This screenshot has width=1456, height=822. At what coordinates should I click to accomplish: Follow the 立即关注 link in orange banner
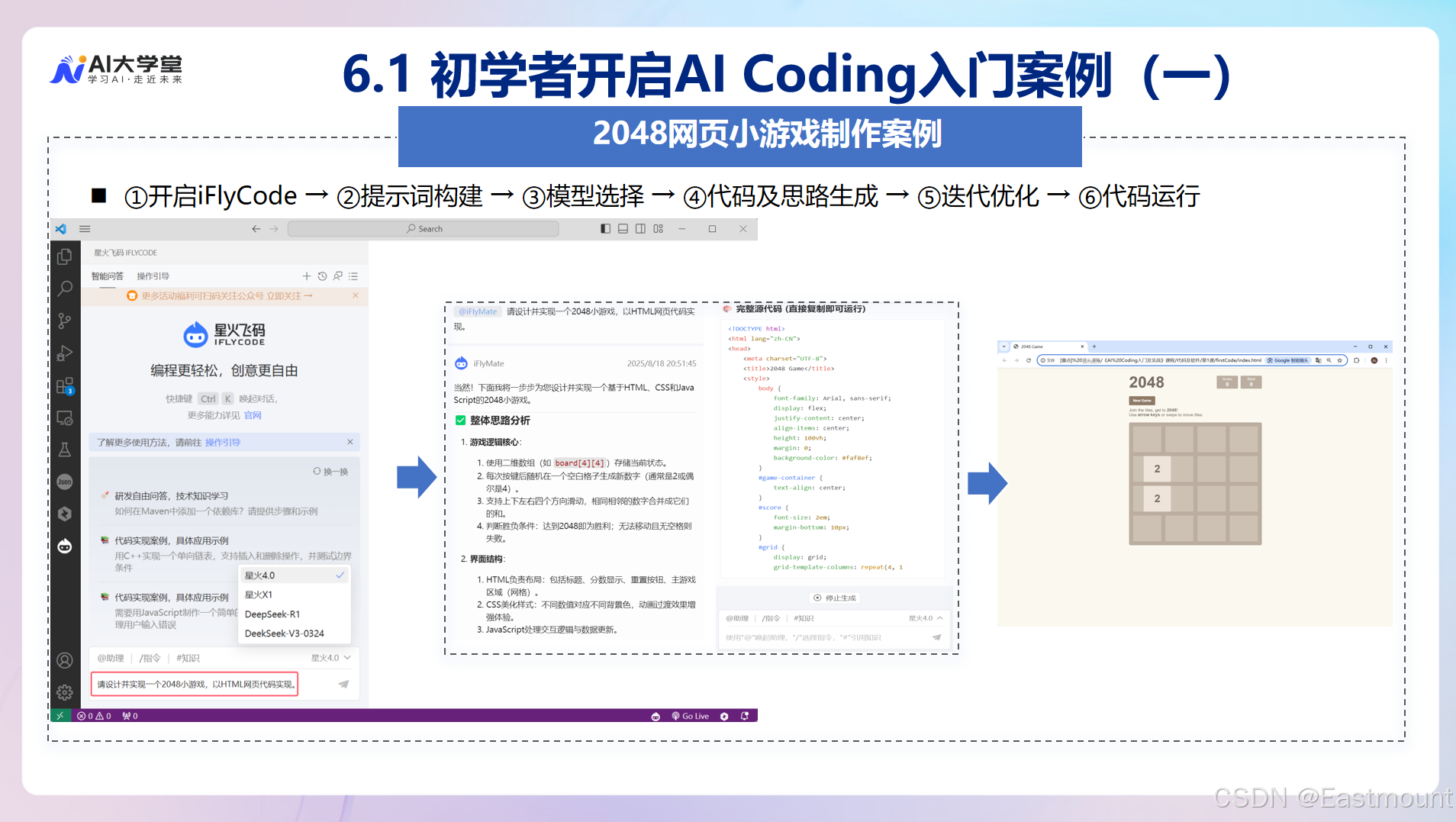pos(289,296)
